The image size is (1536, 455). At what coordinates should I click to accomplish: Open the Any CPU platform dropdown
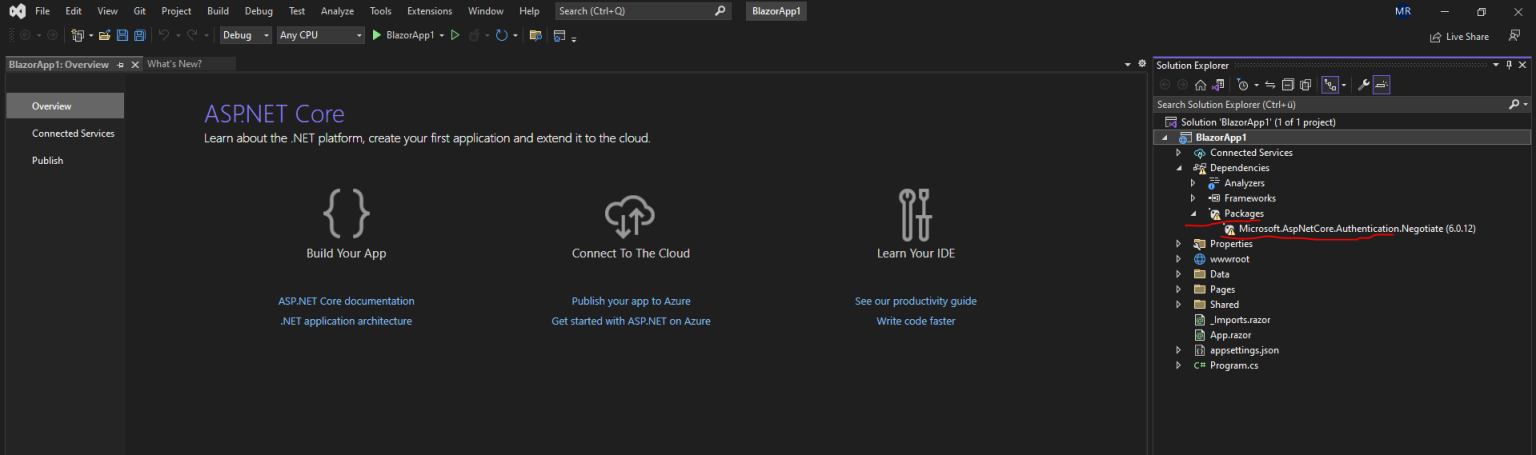[320, 35]
